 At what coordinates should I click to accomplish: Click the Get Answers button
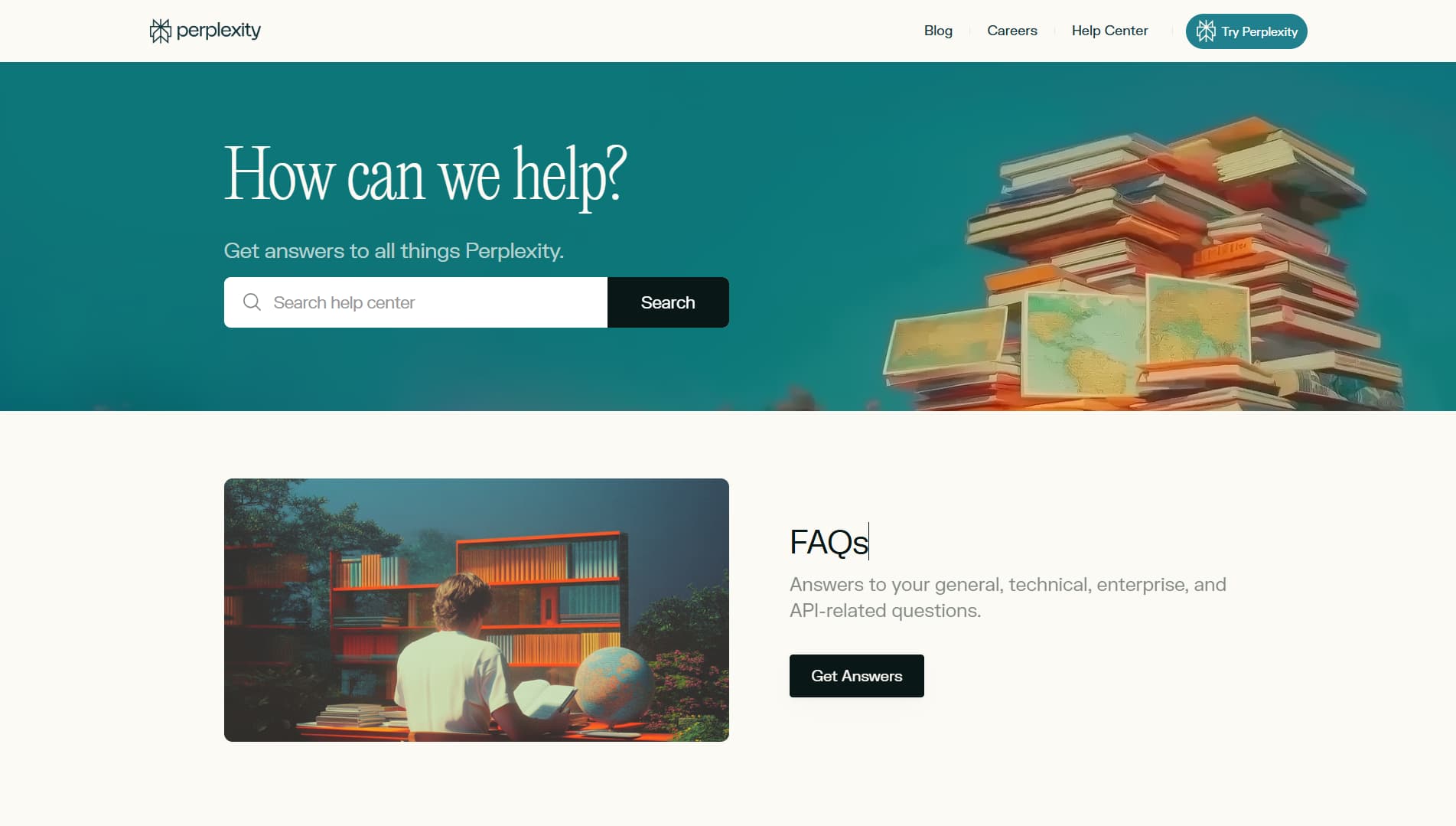[x=857, y=676]
